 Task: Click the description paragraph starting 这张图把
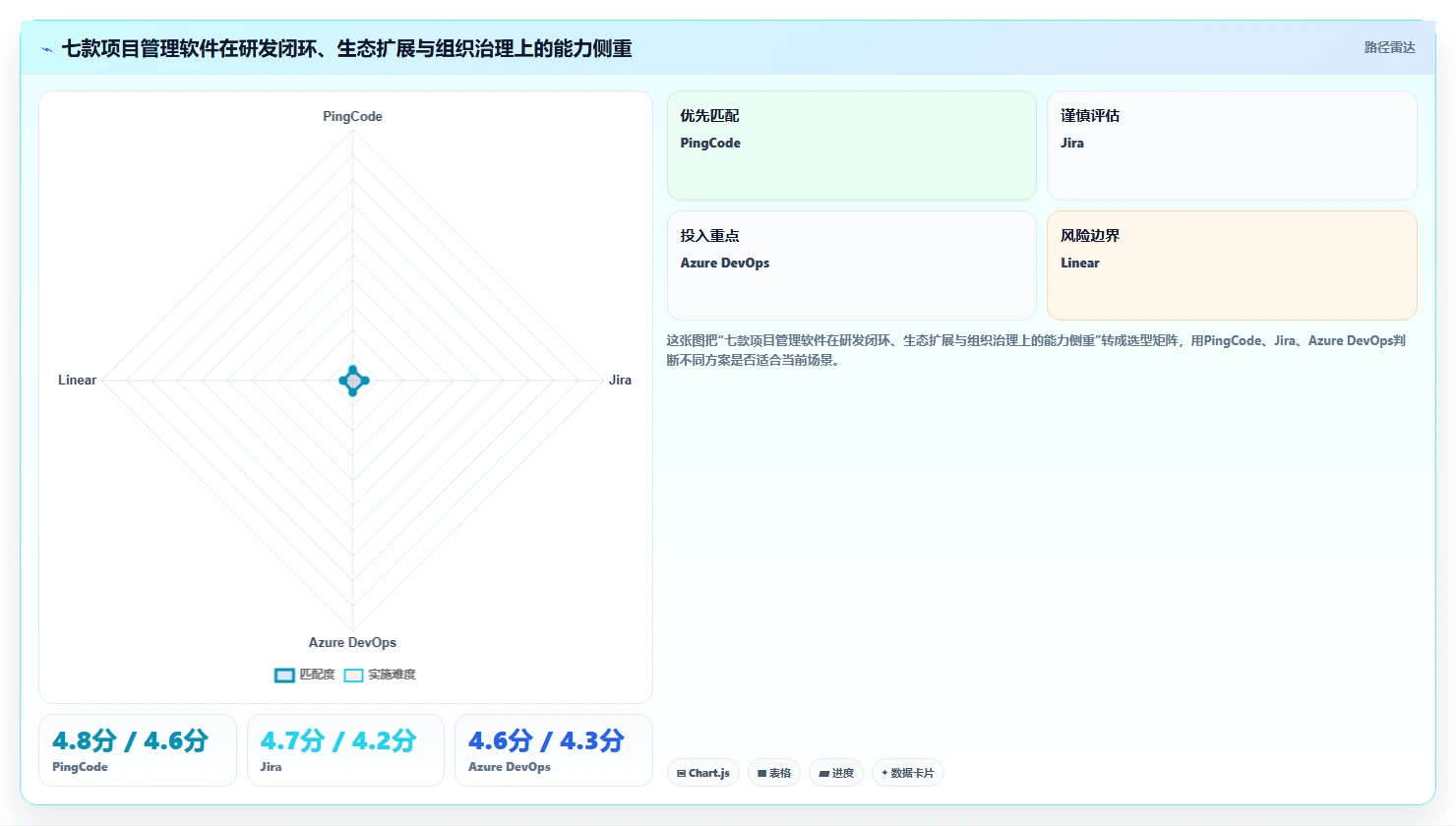(x=1036, y=350)
